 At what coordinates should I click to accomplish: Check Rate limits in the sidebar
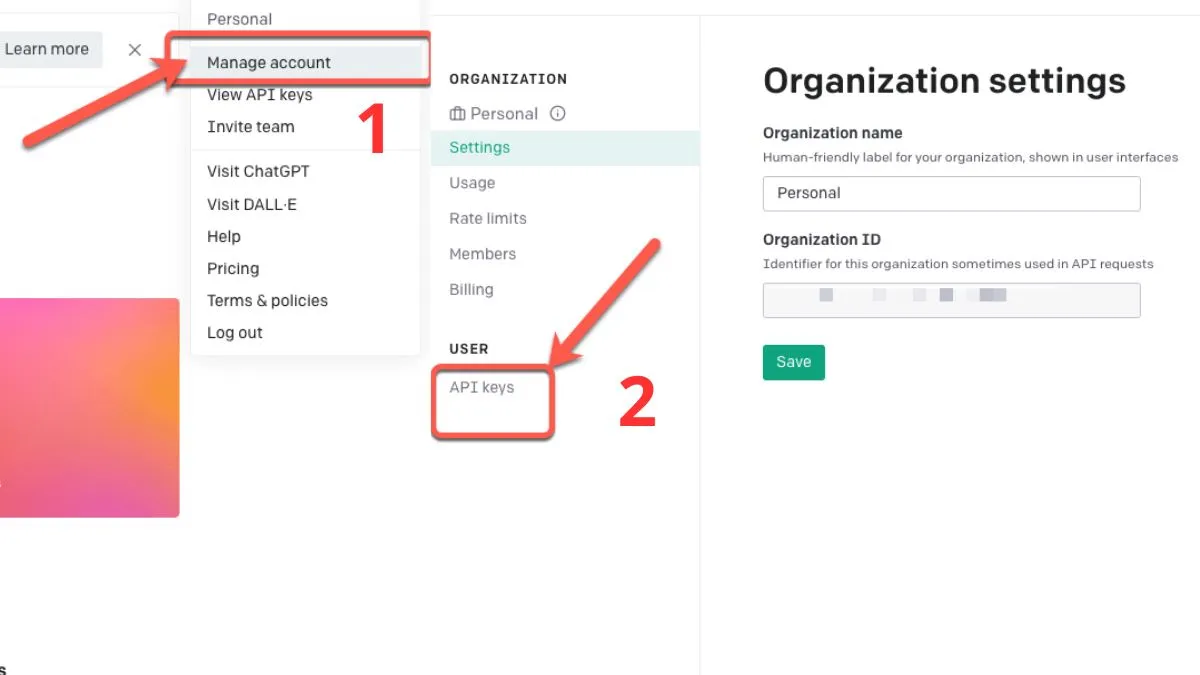[487, 218]
